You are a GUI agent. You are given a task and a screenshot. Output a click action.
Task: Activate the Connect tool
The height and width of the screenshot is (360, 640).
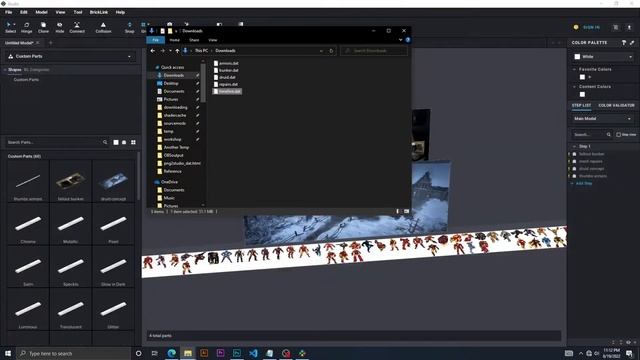[x=77, y=27]
